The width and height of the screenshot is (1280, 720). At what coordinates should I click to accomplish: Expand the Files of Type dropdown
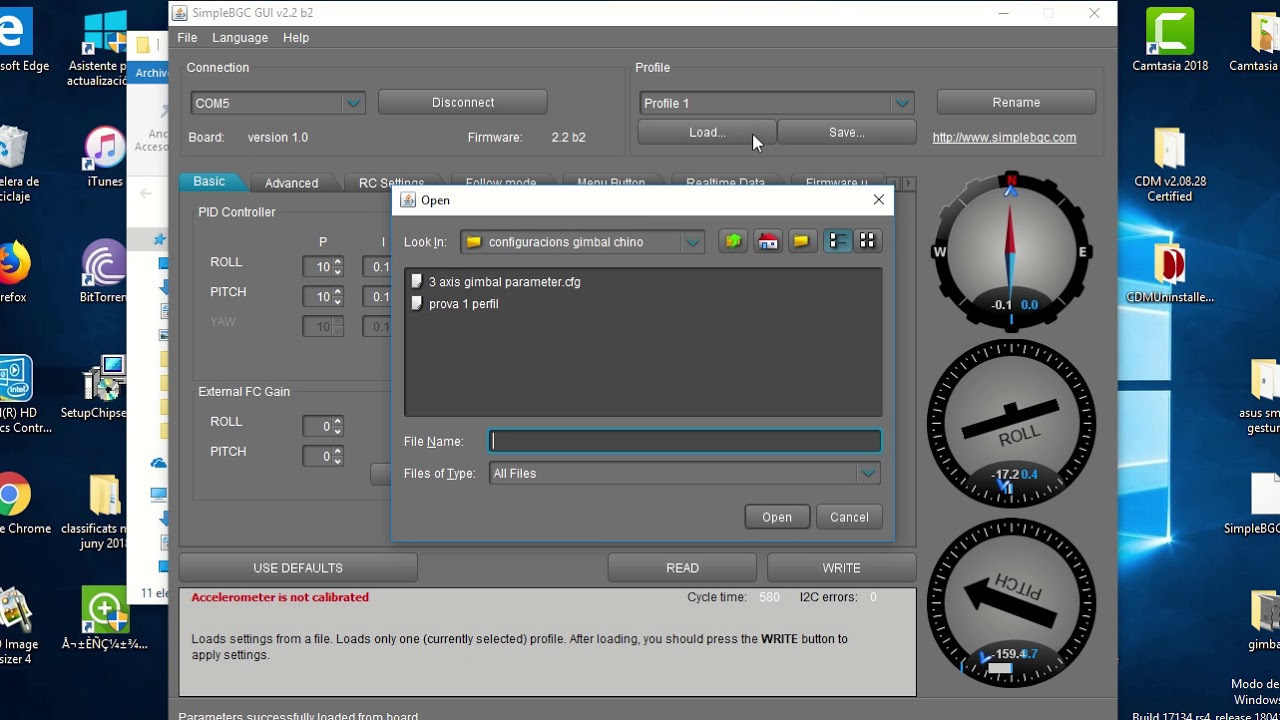click(x=868, y=473)
